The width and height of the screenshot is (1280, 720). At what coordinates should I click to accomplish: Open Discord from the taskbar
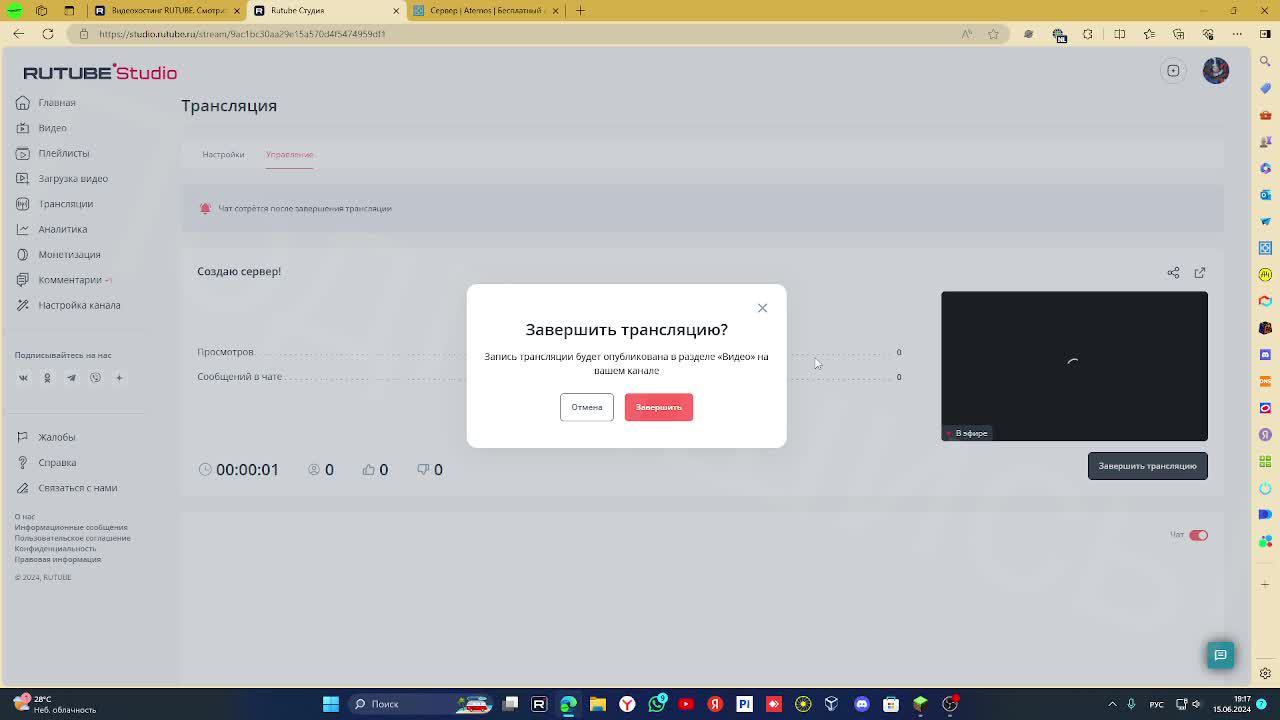(862, 704)
